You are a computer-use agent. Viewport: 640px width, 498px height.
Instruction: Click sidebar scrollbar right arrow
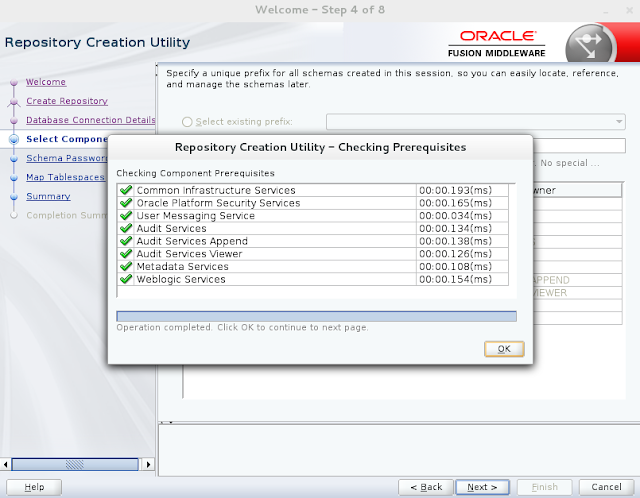(x=148, y=465)
